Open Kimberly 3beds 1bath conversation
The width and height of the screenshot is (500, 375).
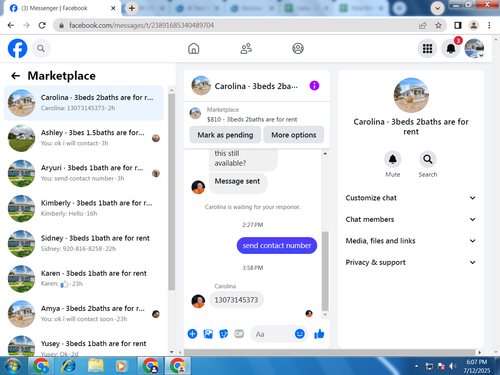tap(84, 208)
